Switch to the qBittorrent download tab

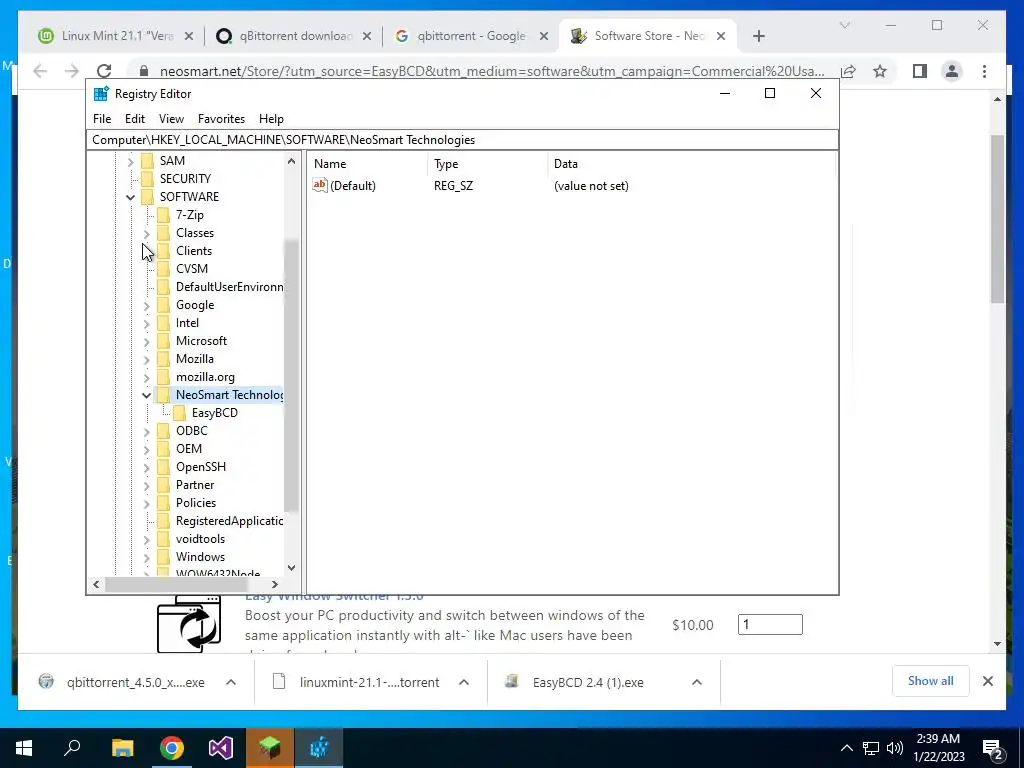point(295,36)
